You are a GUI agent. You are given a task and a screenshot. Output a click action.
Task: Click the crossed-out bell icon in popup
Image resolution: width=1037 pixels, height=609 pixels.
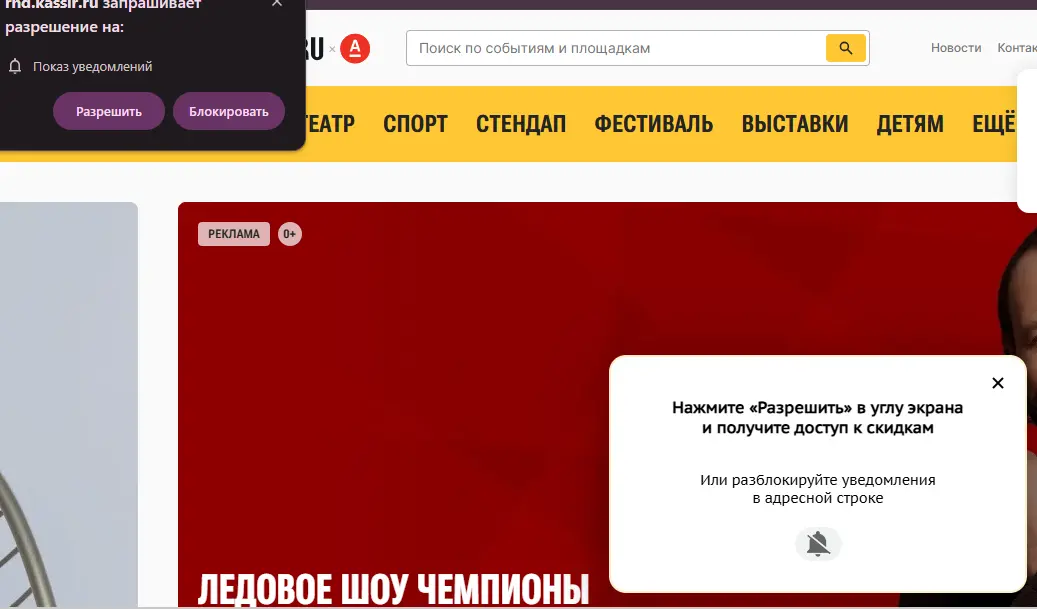pos(818,544)
